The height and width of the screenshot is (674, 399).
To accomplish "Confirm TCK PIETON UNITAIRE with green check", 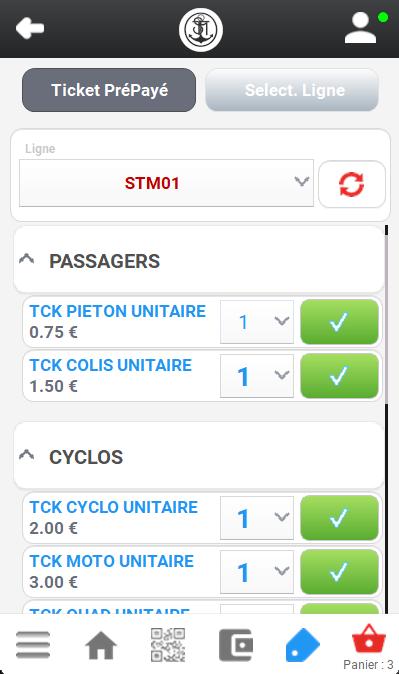I will (x=339, y=322).
